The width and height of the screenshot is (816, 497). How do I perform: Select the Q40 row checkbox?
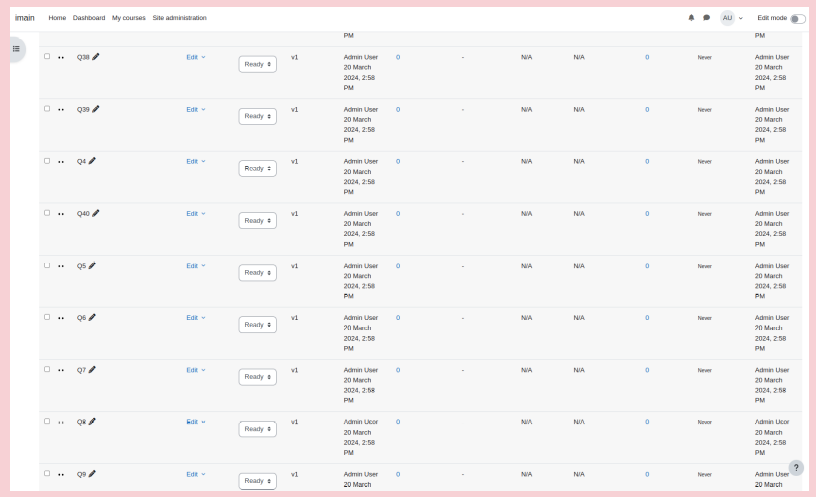[x=47, y=213]
